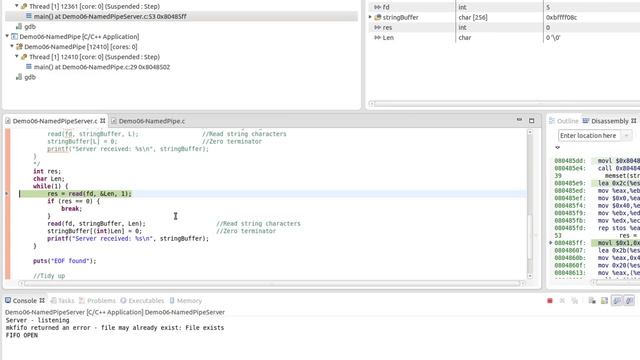640x360 pixels.
Task: Click the puts("EOF found"); line
Action: pos(64,261)
